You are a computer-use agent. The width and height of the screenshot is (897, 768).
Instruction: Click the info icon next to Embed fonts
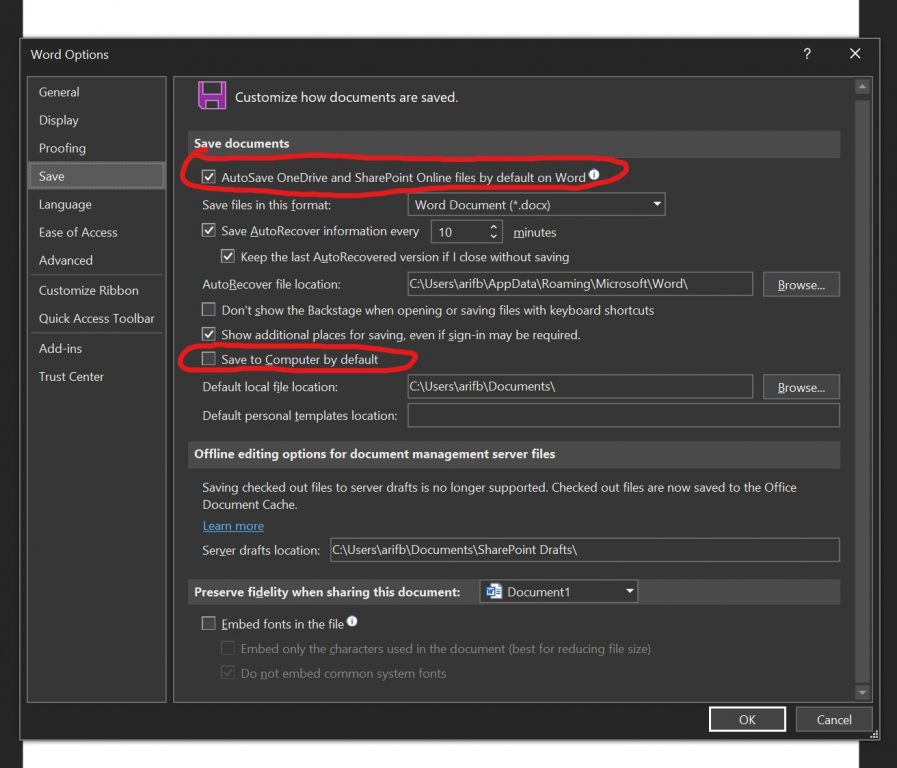pyautogui.click(x=352, y=623)
